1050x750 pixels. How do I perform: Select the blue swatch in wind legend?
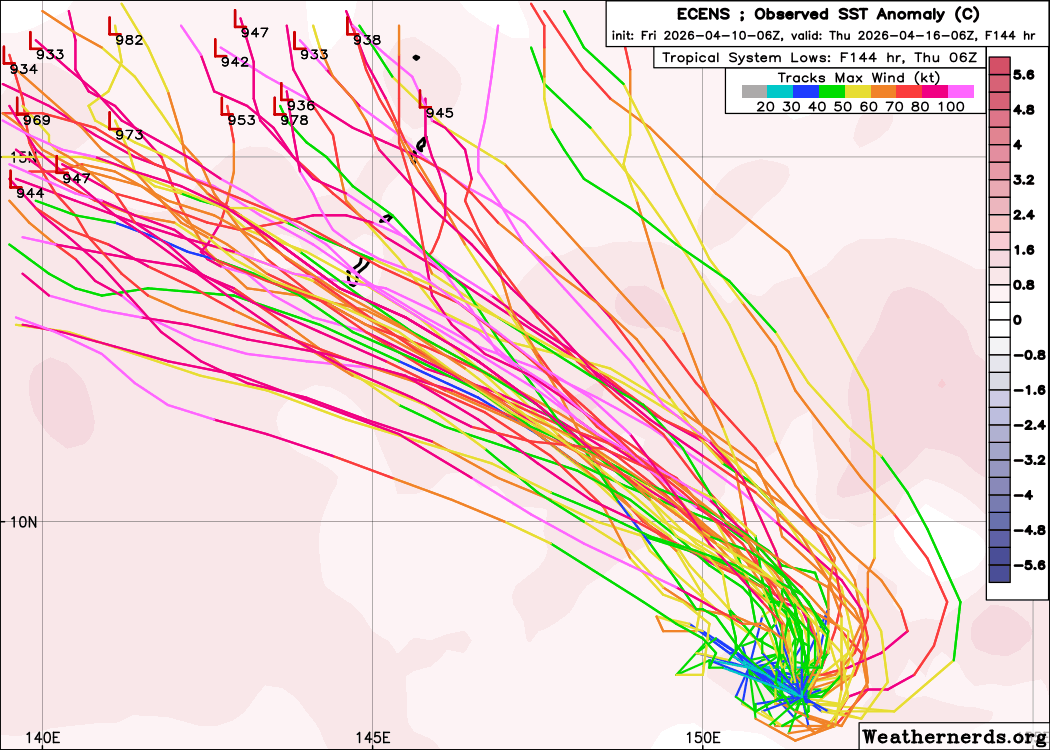806,92
